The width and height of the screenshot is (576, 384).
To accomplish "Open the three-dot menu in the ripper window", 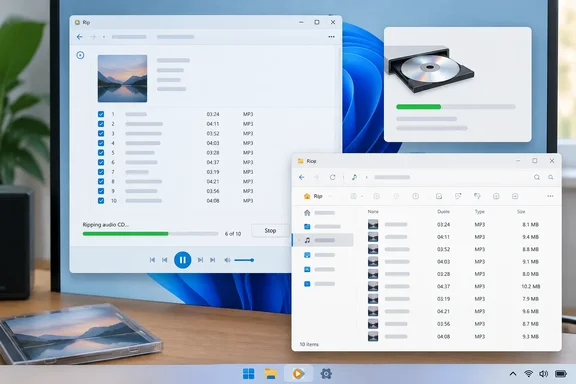I will [x=331, y=37].
